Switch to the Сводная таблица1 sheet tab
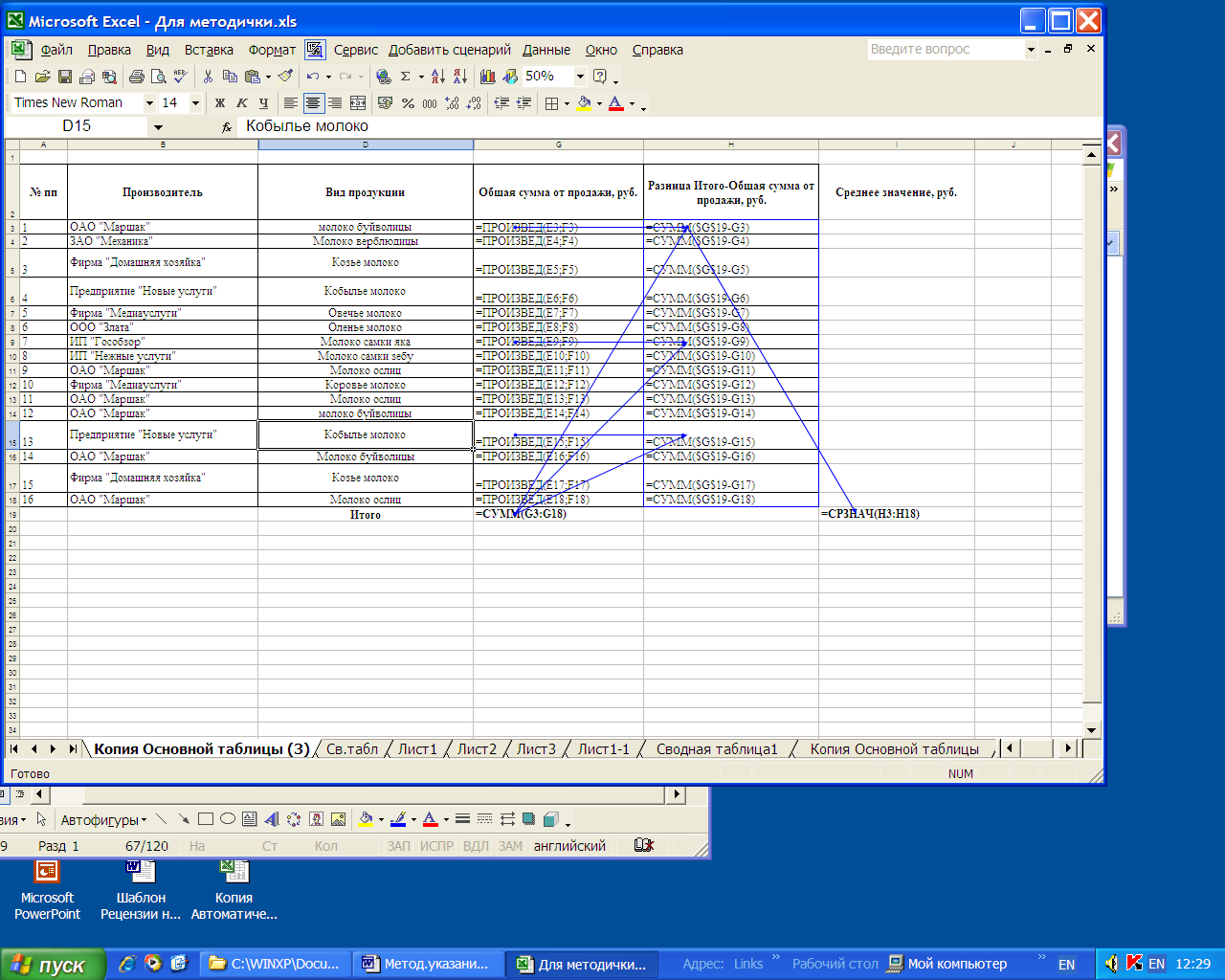Viewport: 1225px width, 980px height. [x=717, y=749]
